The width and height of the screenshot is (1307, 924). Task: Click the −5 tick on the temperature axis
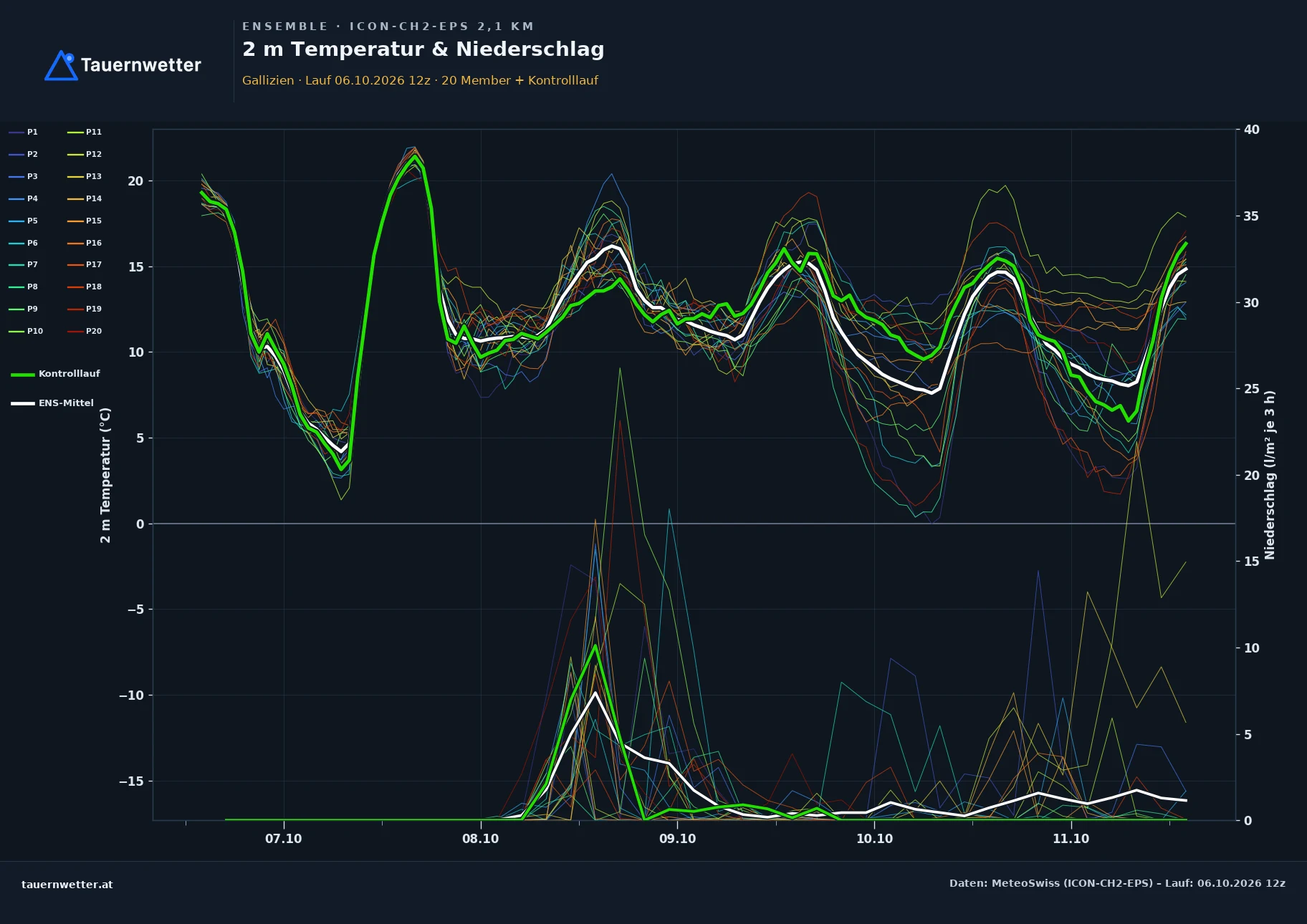click(135, 610)
